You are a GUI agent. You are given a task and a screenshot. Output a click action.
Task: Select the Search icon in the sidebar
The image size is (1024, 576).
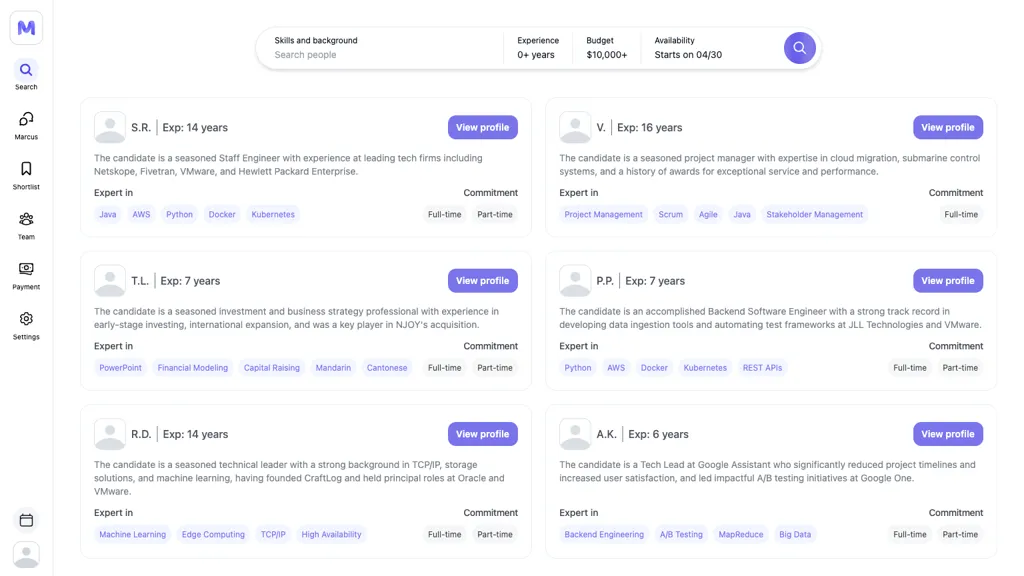25,72
